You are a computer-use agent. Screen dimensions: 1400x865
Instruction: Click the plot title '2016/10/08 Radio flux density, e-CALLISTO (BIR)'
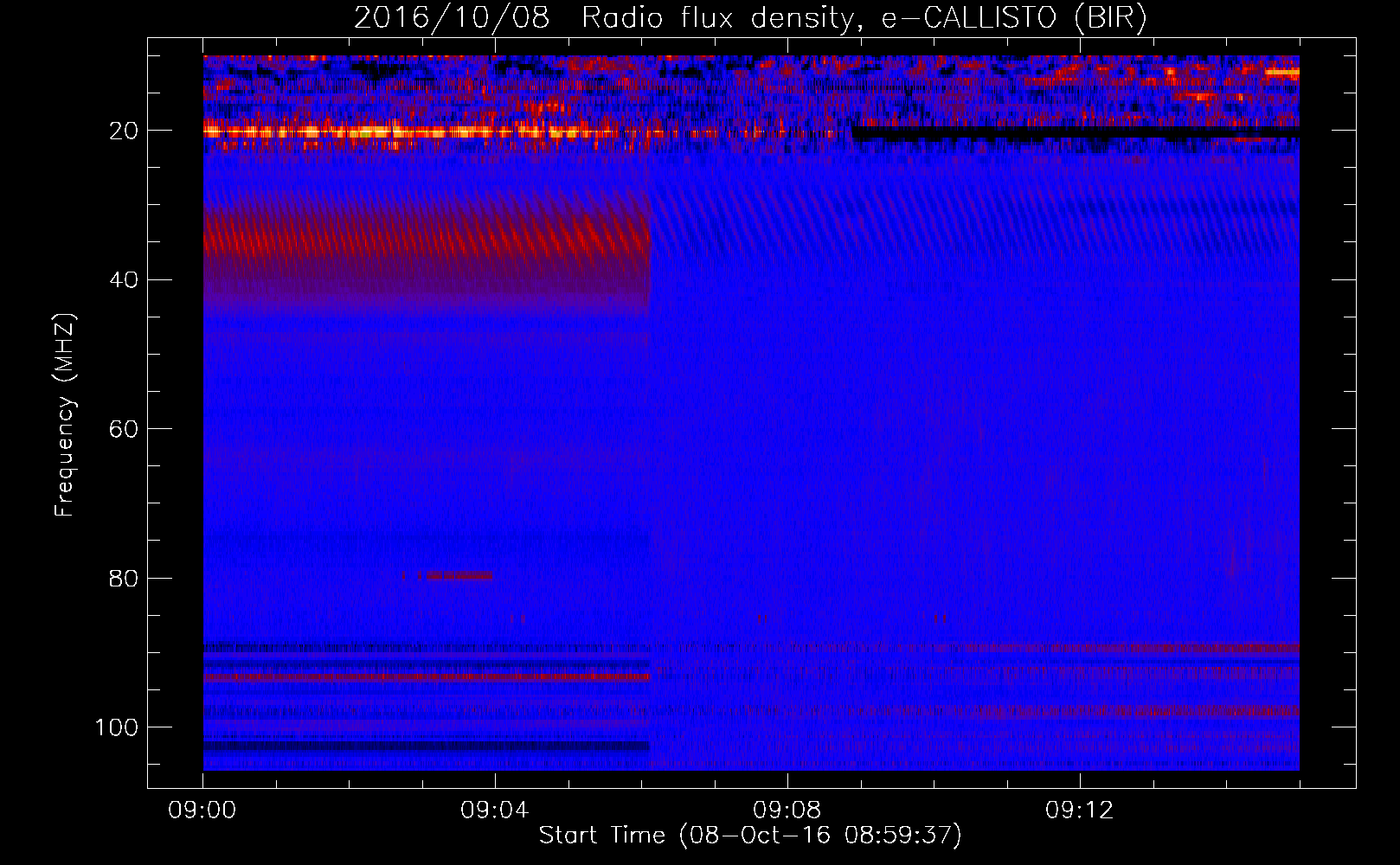(749, 18)
